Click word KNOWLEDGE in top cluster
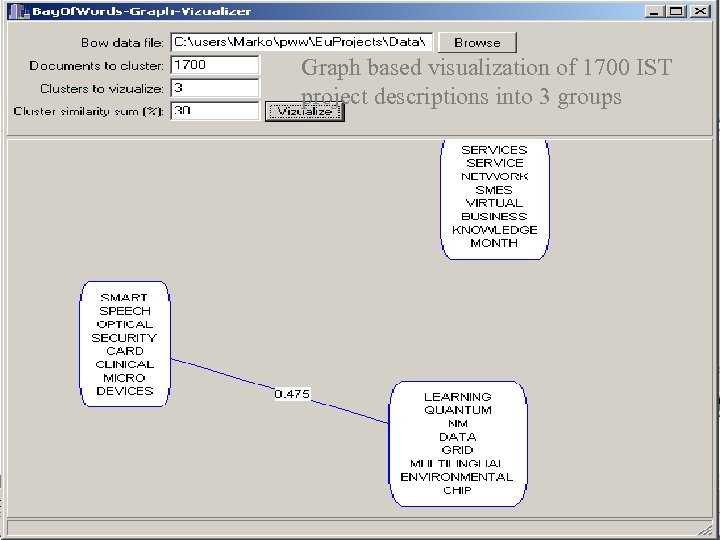 (x=495, y=230)
